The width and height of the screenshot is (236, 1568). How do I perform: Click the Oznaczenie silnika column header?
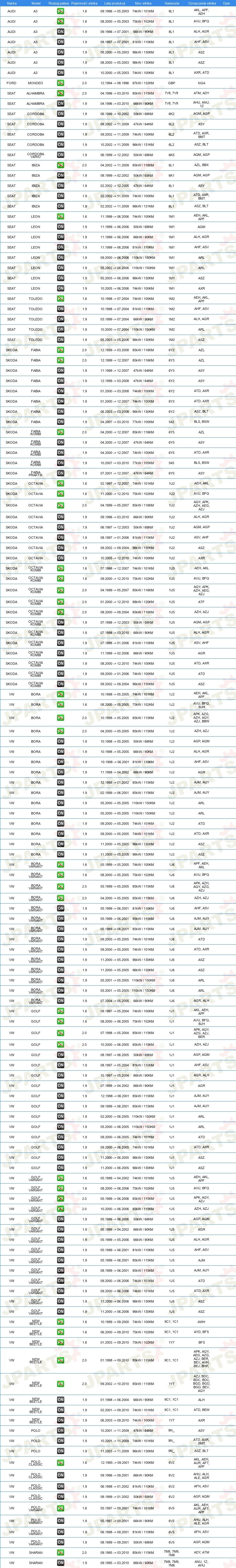(201, 3)
